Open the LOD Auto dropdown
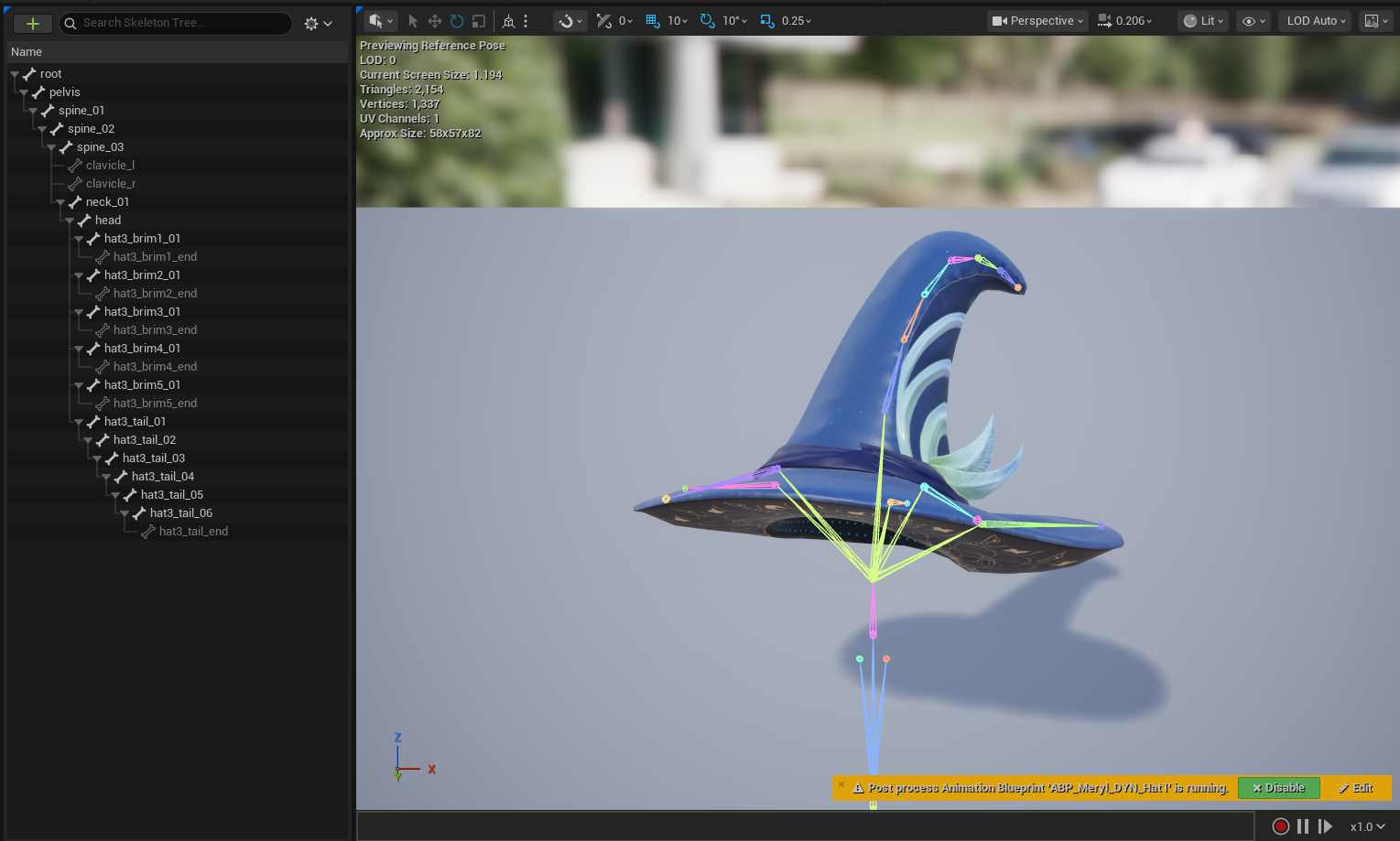 pyautogui.click(x=1316, y=21)
